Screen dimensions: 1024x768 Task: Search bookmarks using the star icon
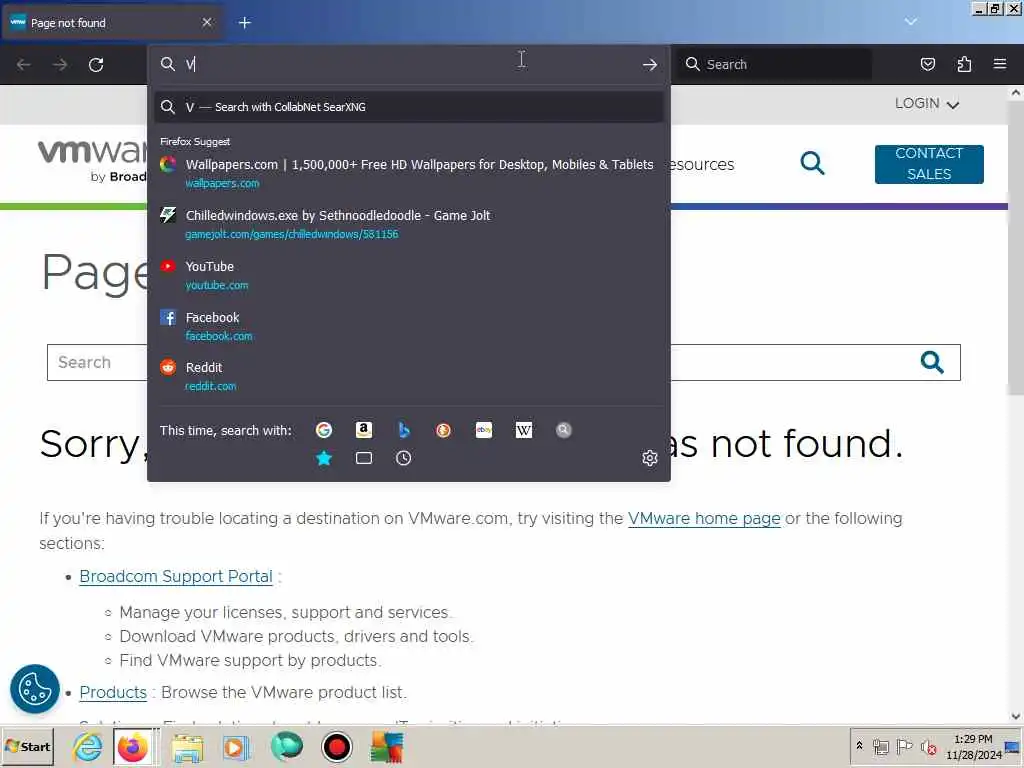click(x=324, y=458)
